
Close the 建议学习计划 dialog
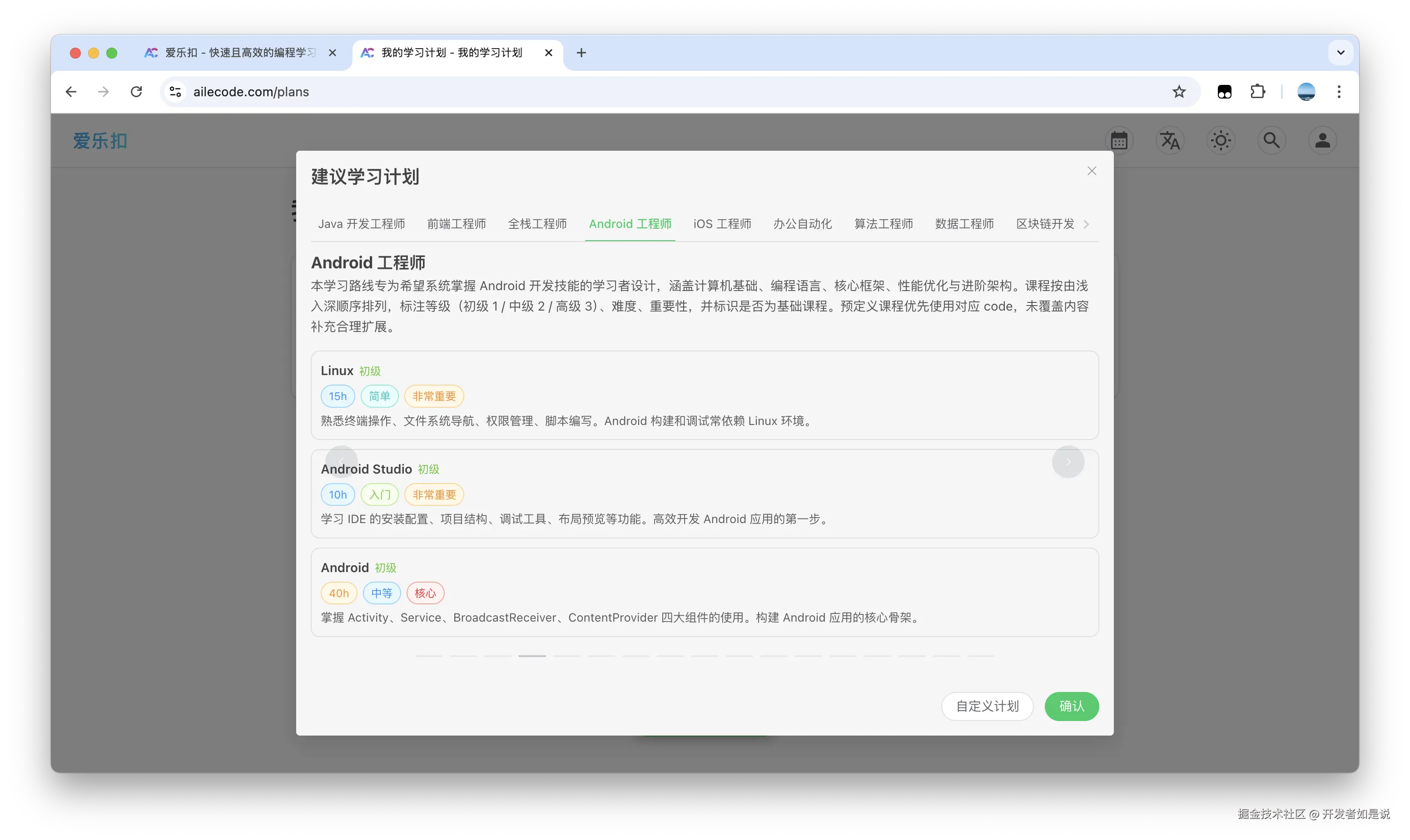click(x=1092, y=170)
